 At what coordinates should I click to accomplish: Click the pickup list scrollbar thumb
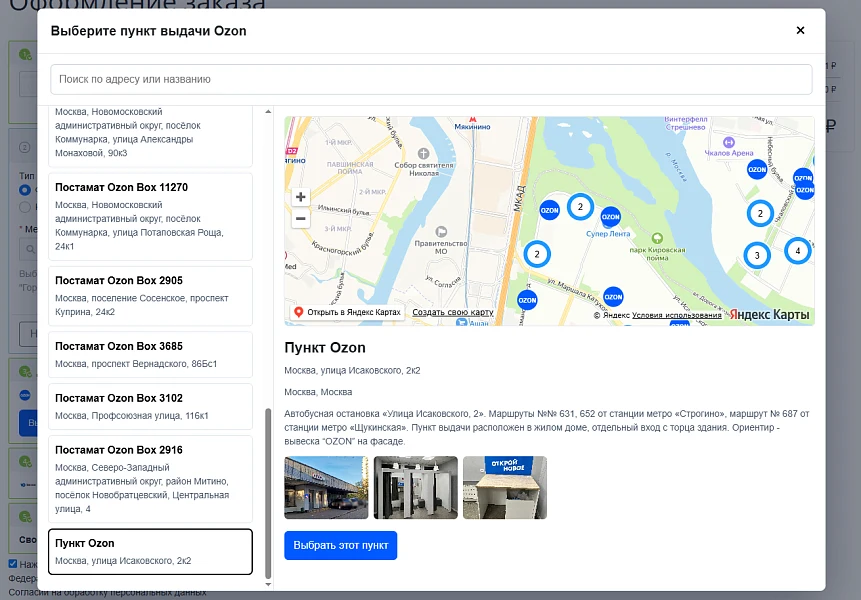[268, 493]
